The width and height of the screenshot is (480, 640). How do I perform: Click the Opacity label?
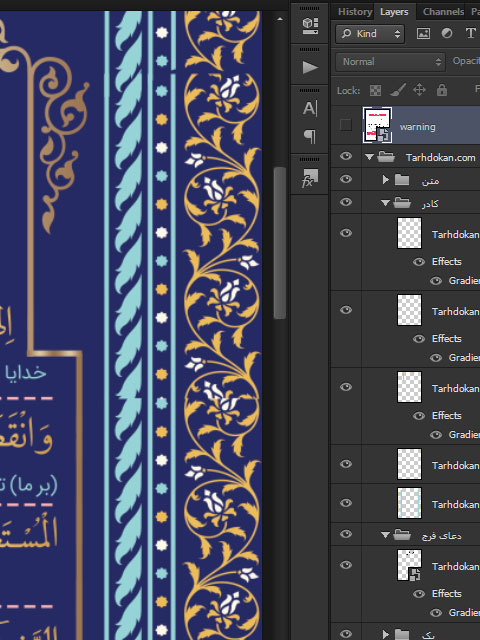(x=466, y=61)
